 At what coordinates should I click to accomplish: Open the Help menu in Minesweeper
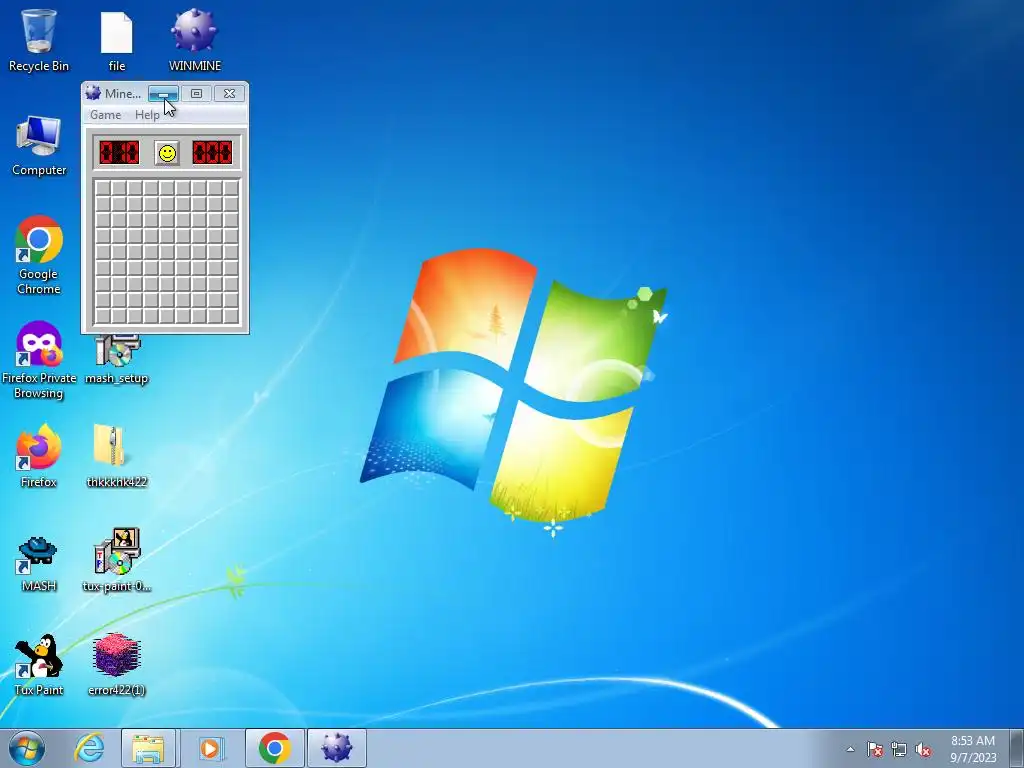click(147, 114)
